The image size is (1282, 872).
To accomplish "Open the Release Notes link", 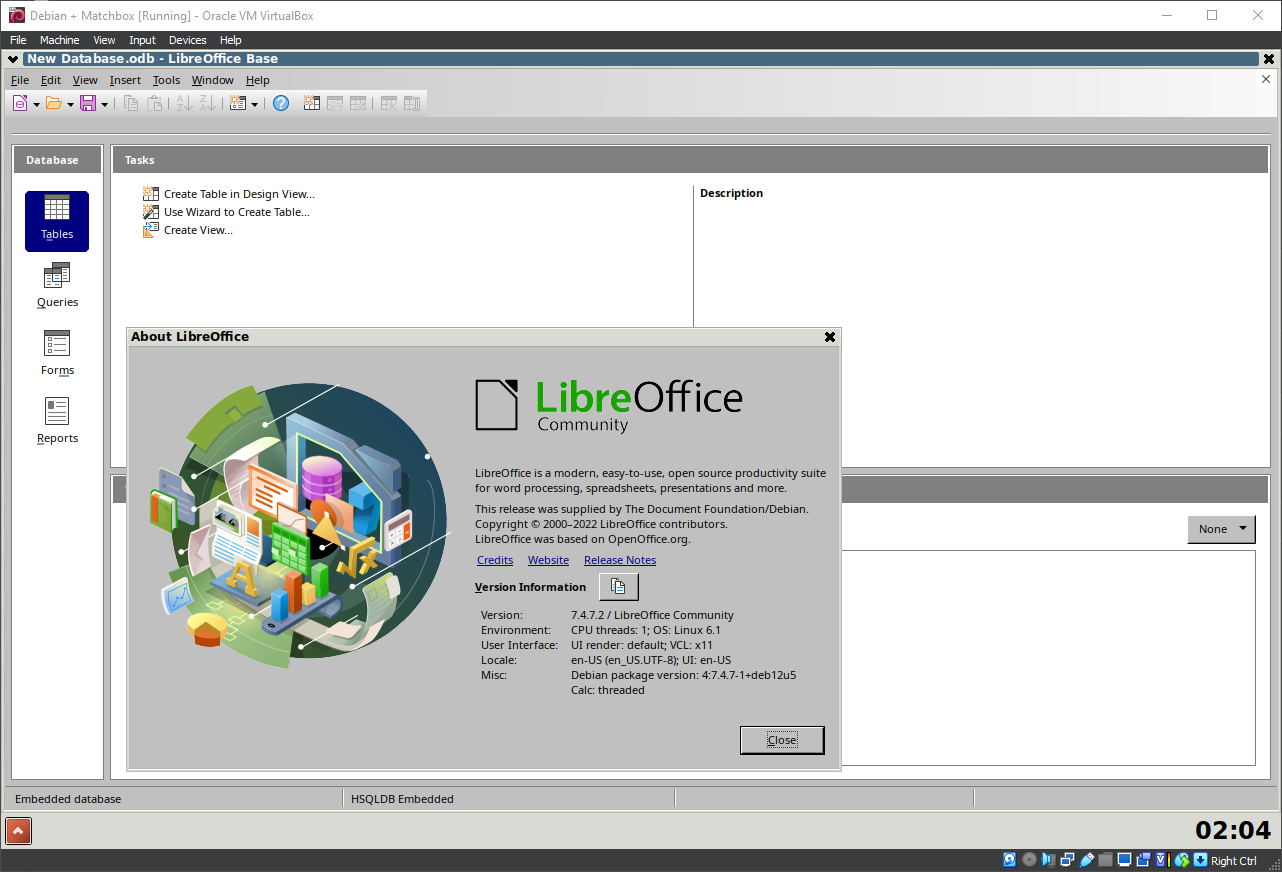I will coord(619,560).
